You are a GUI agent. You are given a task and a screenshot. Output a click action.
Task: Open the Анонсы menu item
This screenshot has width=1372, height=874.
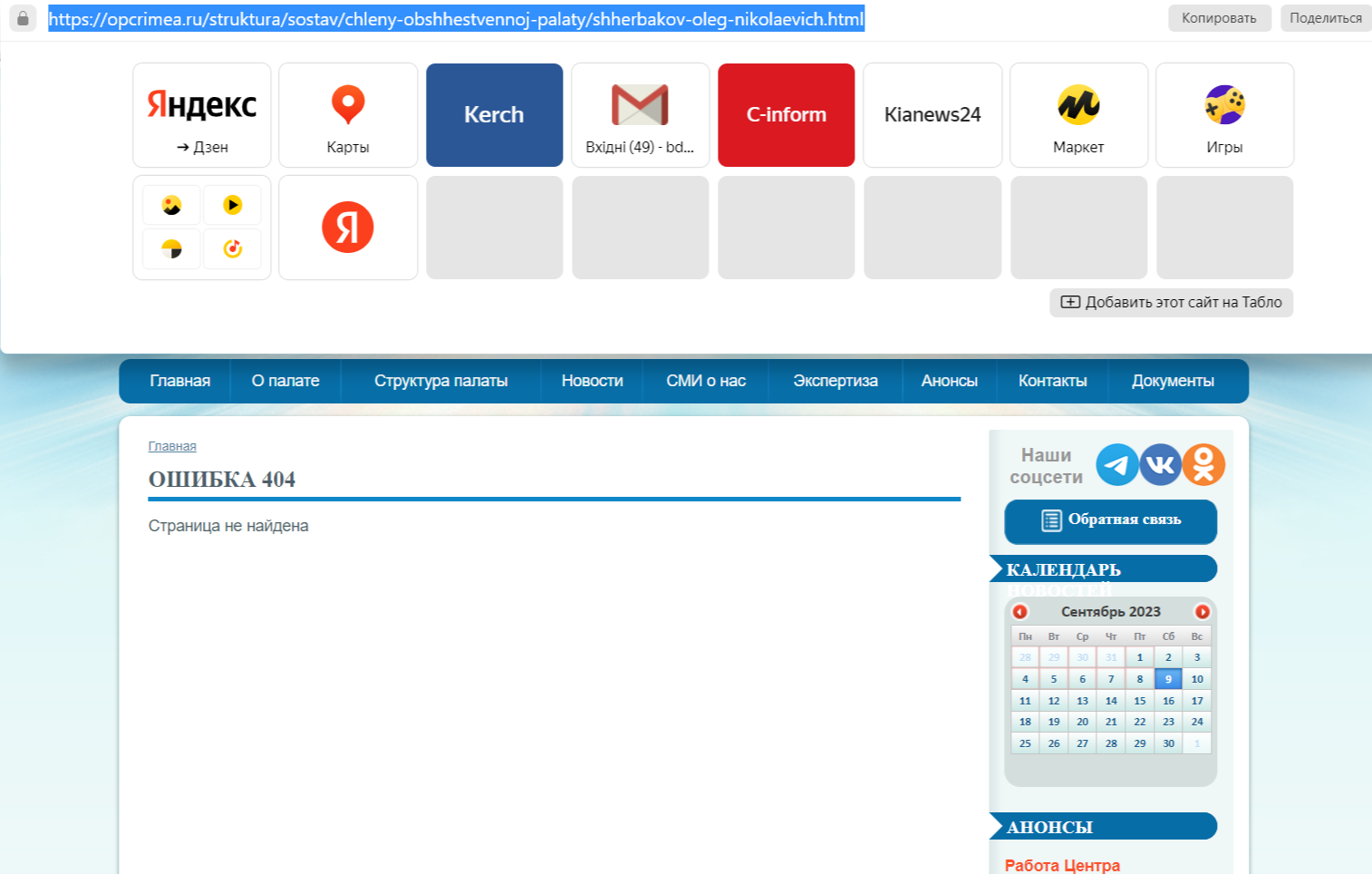pos(950,381)
